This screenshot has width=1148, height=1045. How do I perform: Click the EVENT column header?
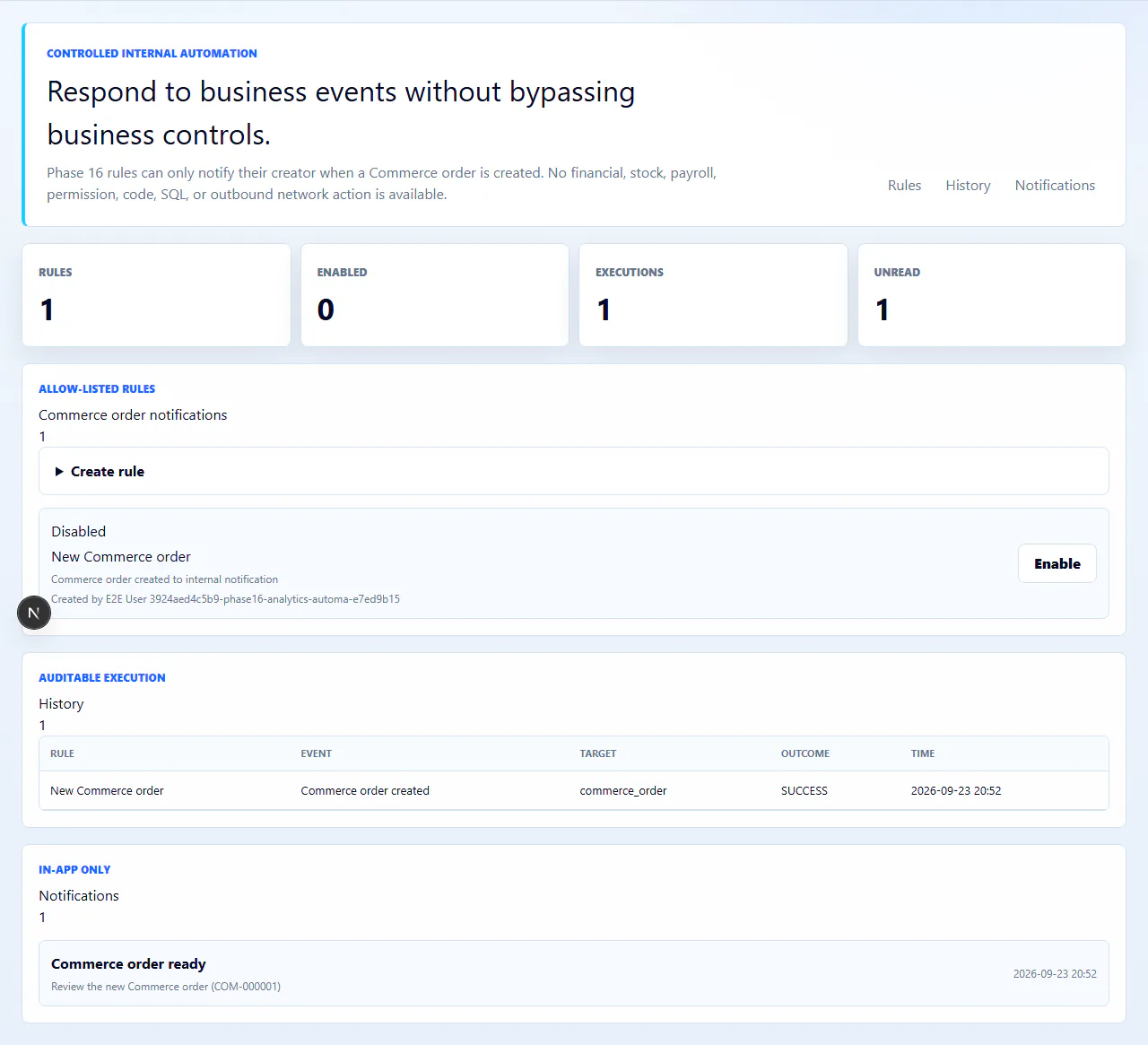click(316, 753)
